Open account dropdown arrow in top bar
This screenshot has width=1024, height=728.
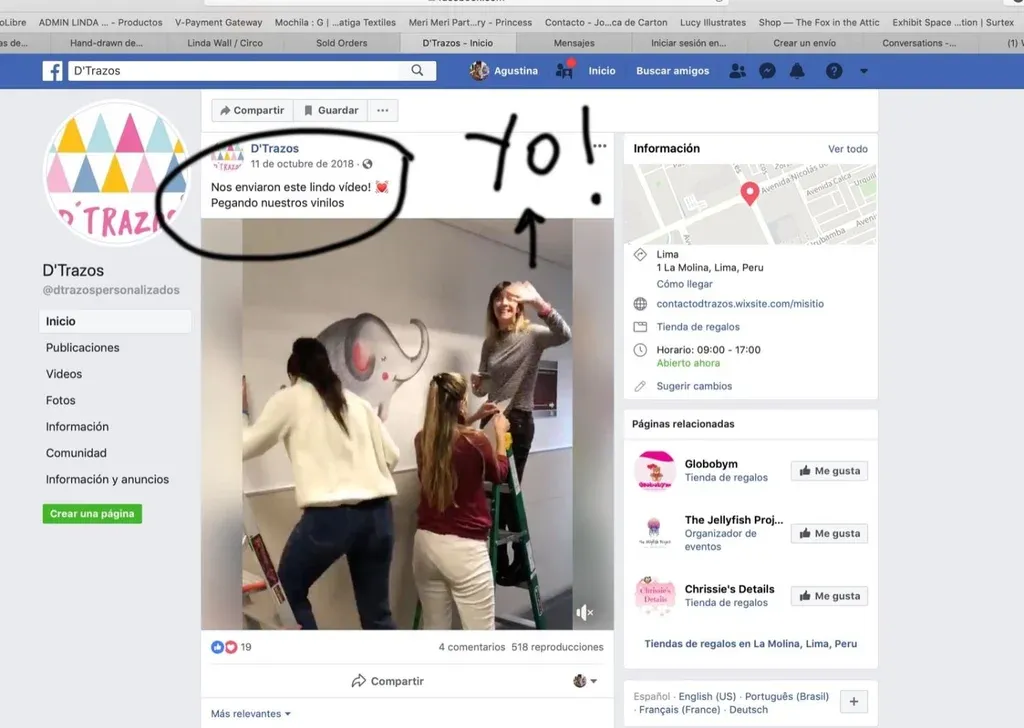coord(864,71)
